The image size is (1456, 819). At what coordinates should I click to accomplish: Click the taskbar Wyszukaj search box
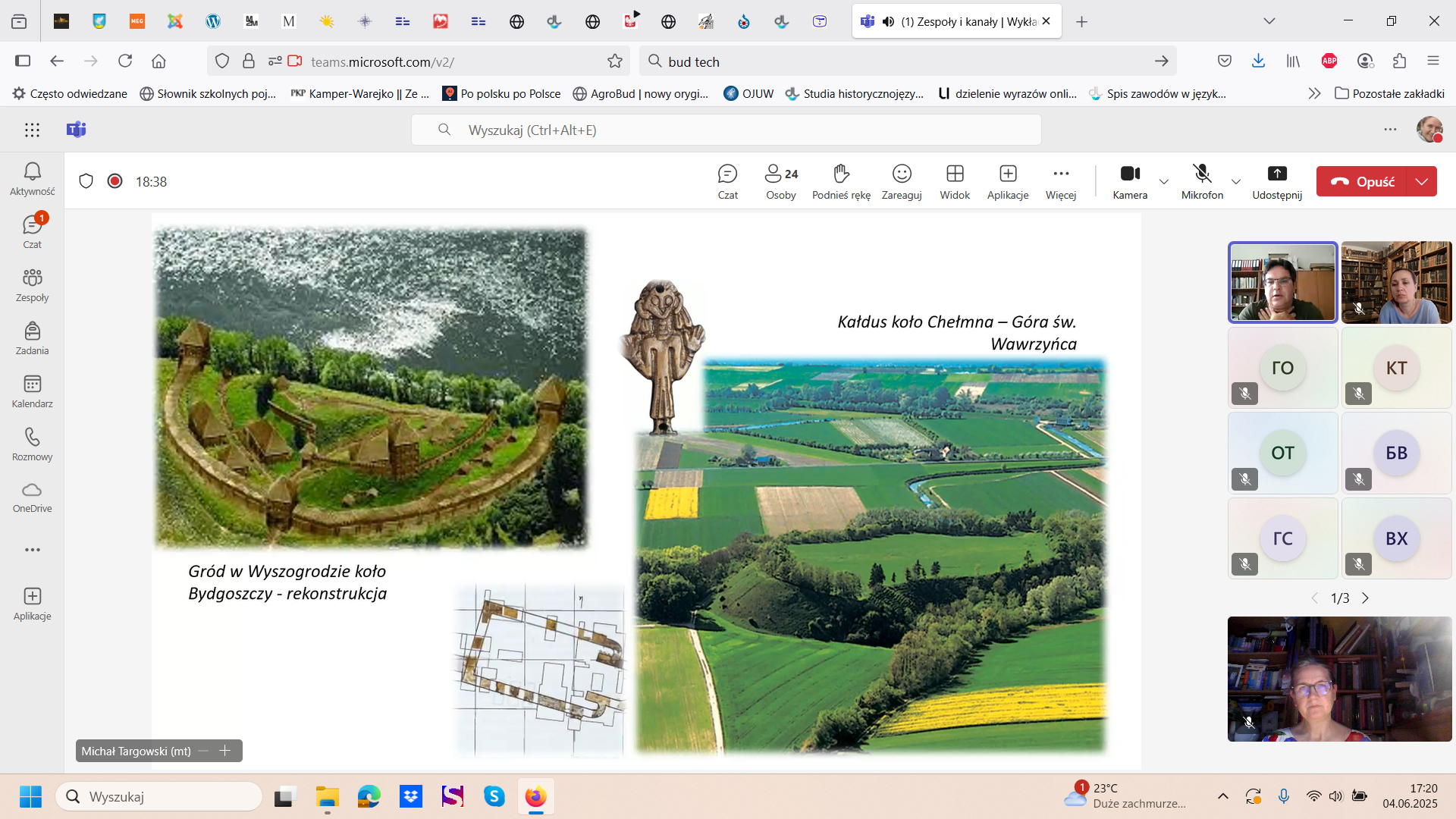pos(158,797)
